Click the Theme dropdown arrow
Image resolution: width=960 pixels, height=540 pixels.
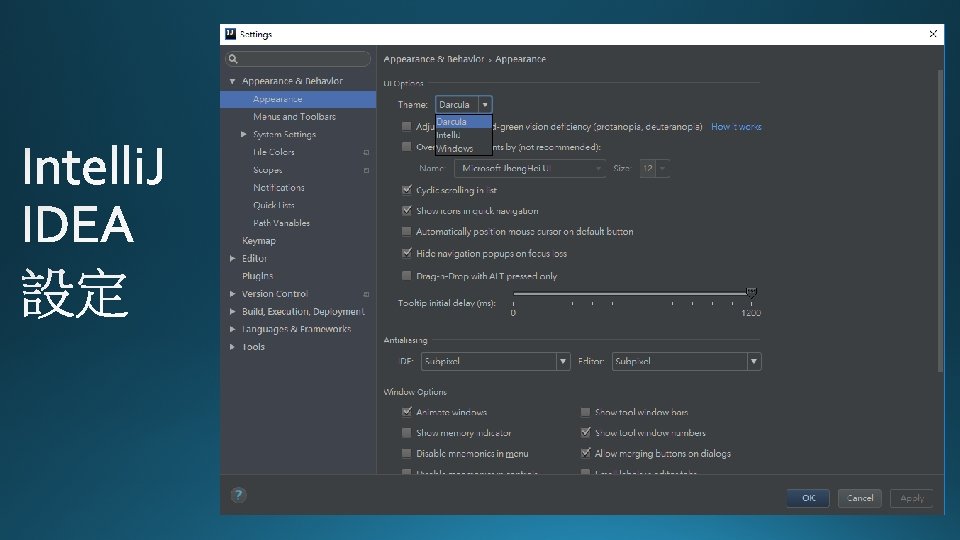point(485,105)
